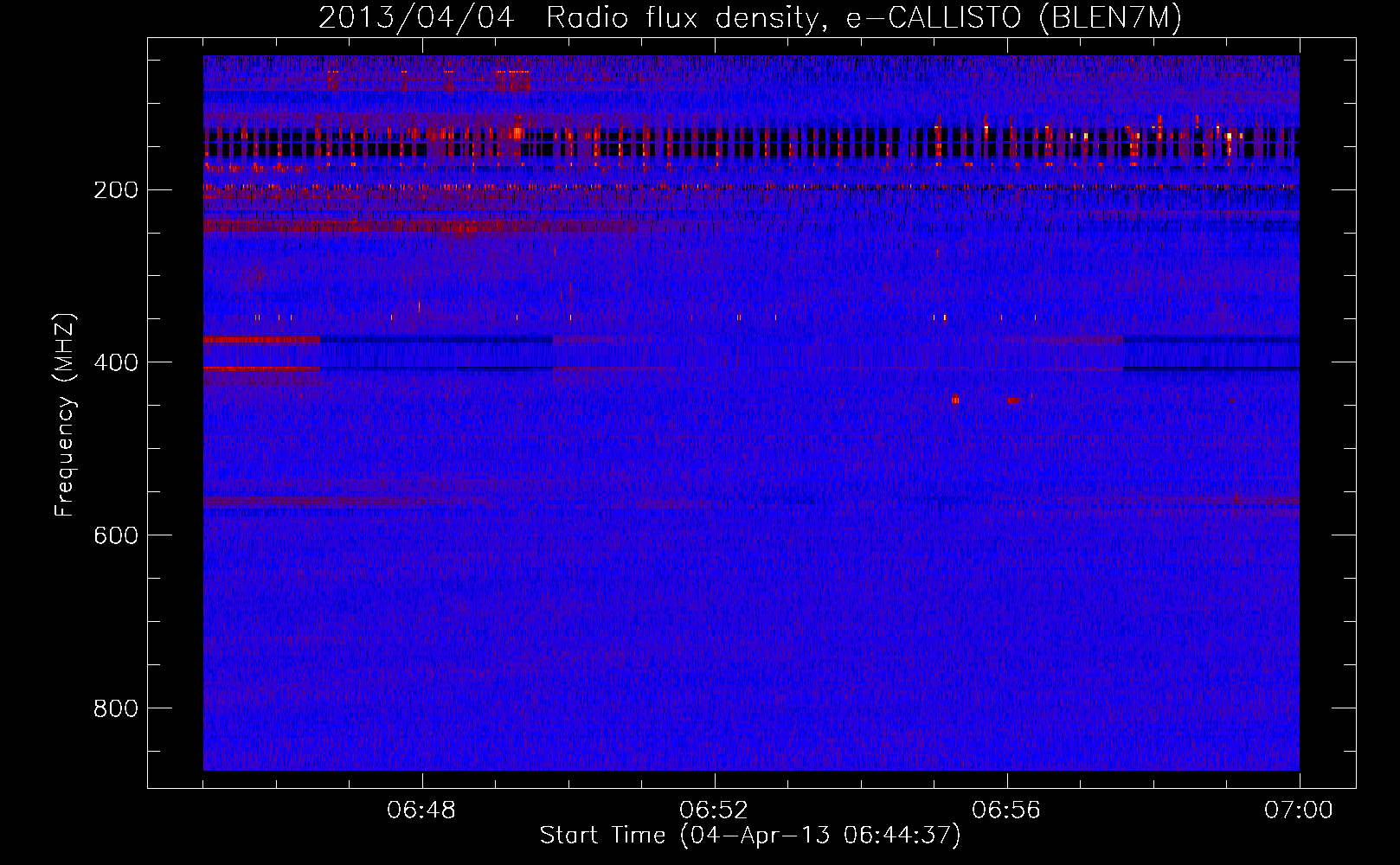The height and width of the screenshot is (865, 1400).
Task: Click the 06:52 time axis label
Action: pyautogui.click(x=714, y=811)
